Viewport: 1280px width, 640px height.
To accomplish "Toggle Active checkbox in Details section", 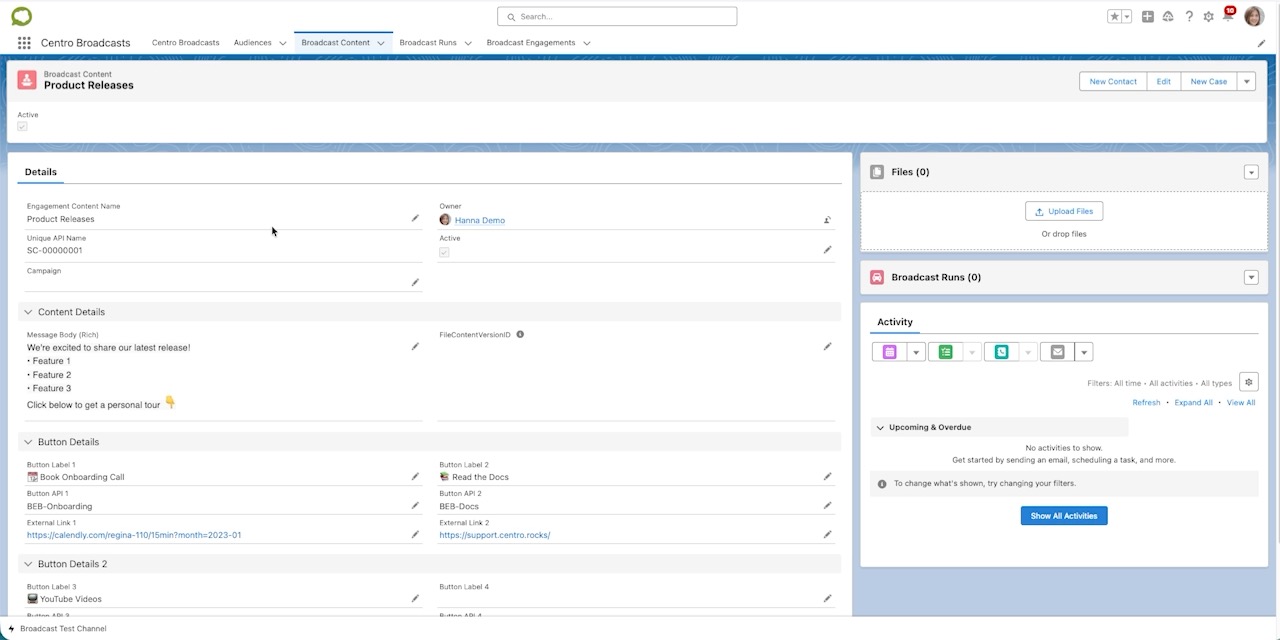I will click(444, 252).
